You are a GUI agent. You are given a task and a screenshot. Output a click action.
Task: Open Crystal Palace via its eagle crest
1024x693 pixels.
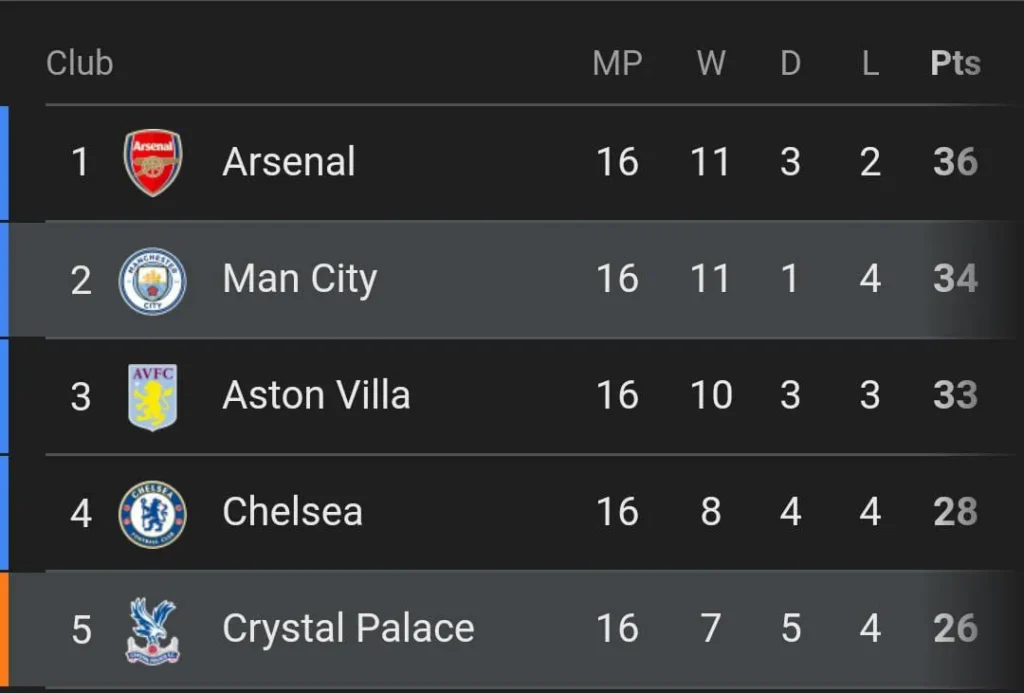152,628
